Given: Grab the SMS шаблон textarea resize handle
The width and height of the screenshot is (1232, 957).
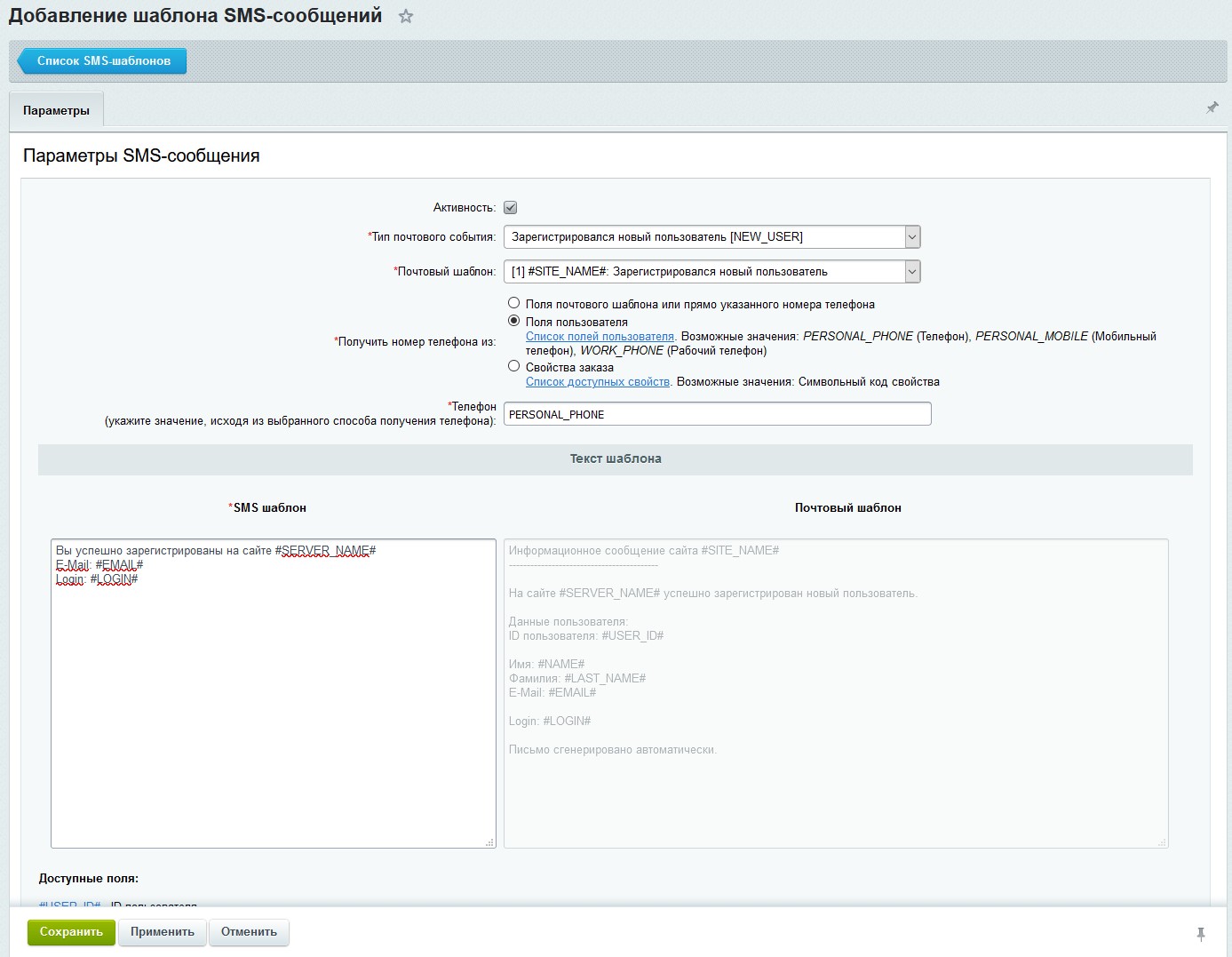Looking at the screenshot, I should (490, 842).
